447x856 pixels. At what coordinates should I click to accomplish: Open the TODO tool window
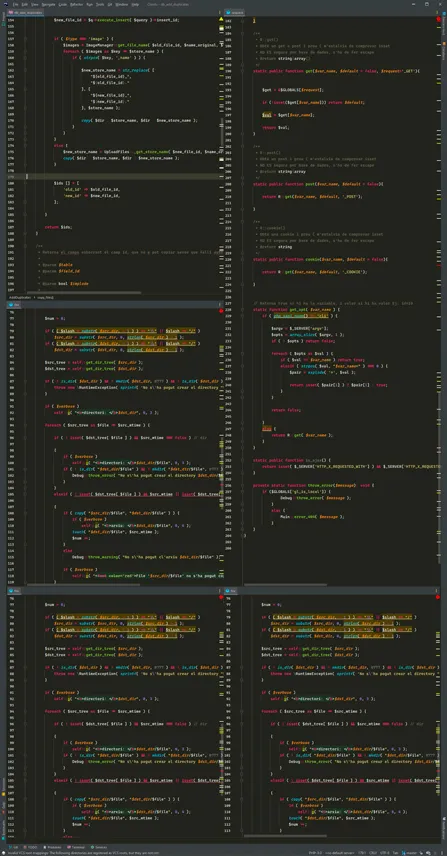(31, 847)
